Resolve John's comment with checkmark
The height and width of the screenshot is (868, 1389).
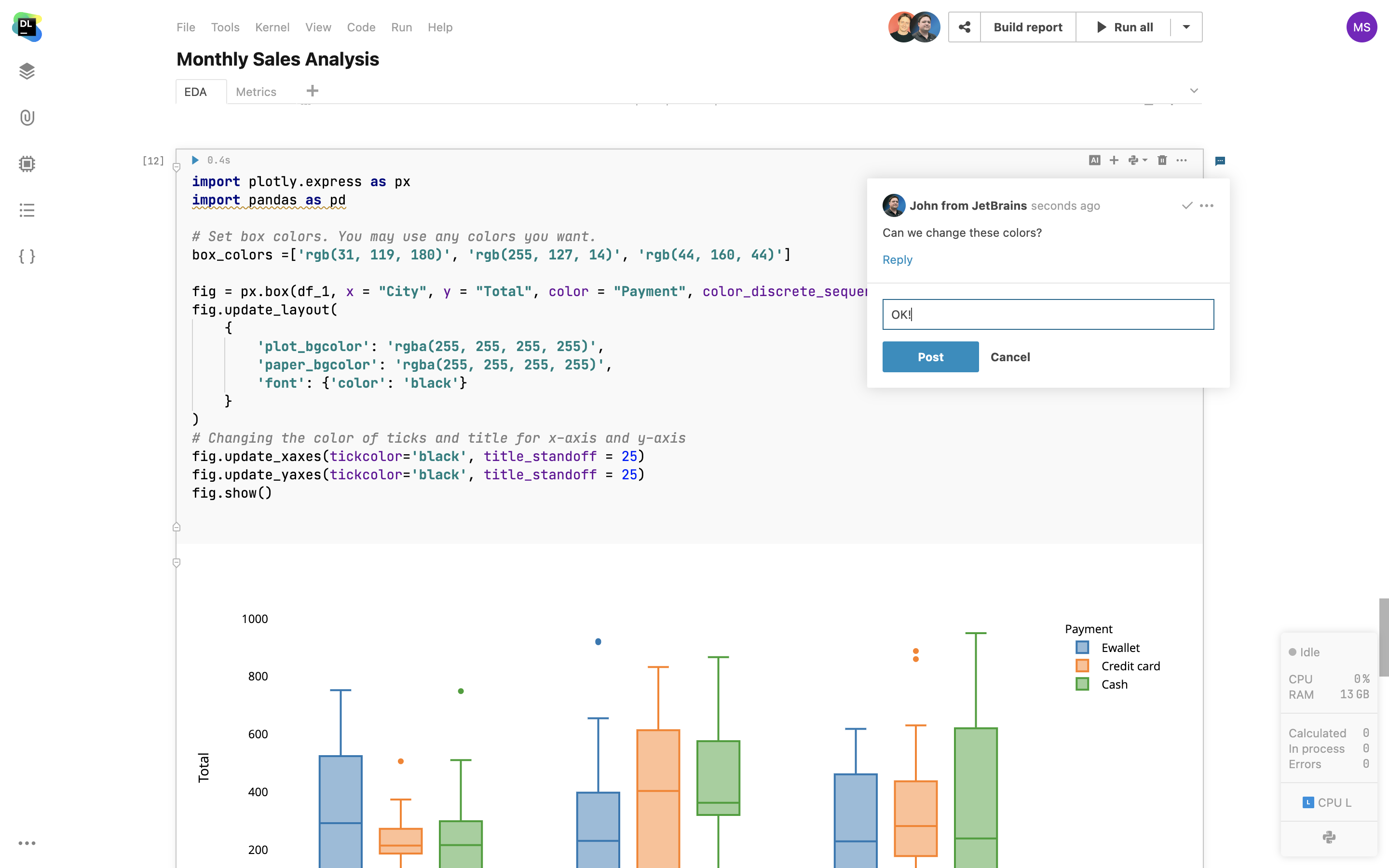coord(1187,205)
